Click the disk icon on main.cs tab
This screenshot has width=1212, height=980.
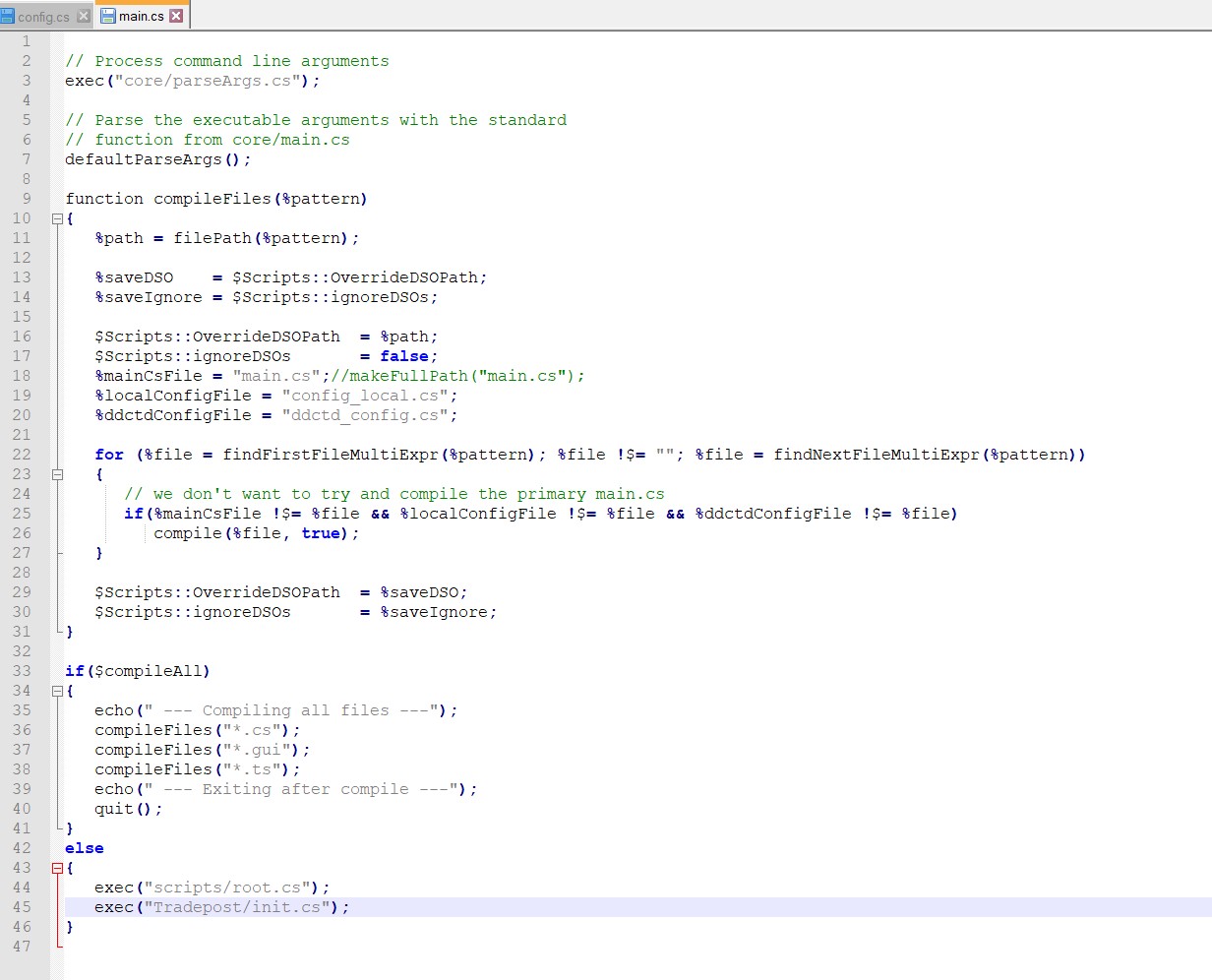pos(108,16)
